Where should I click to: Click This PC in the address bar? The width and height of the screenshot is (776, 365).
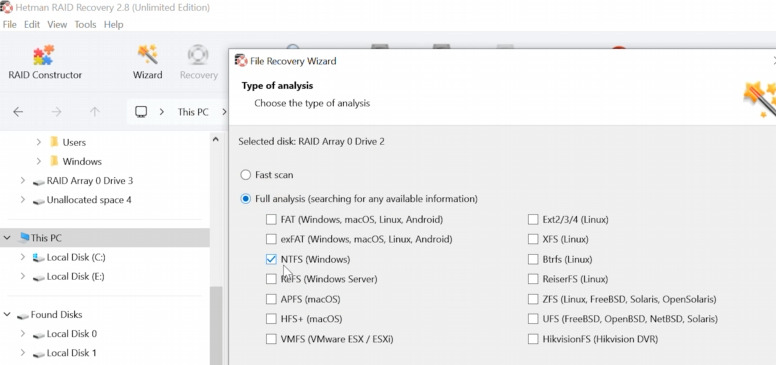(193, 112)
